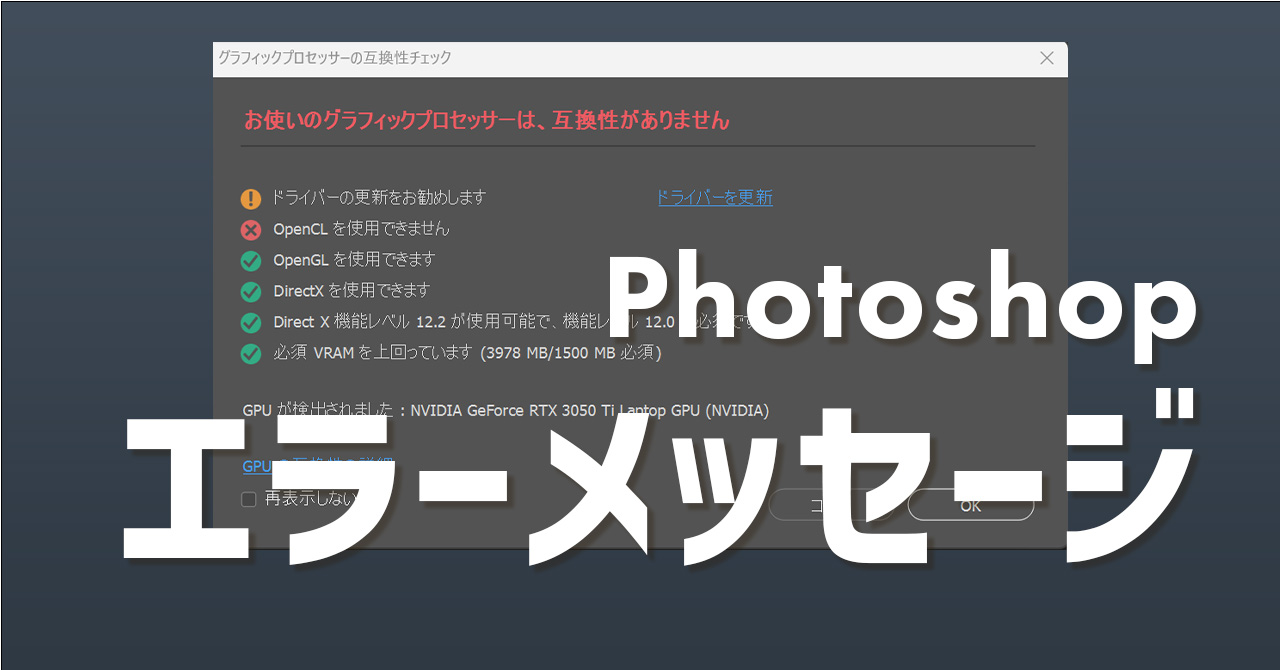
Task: Select the red heading お使いのグラフィックプロセッサーは、互換性がありません
Action: tap(487, 121)
